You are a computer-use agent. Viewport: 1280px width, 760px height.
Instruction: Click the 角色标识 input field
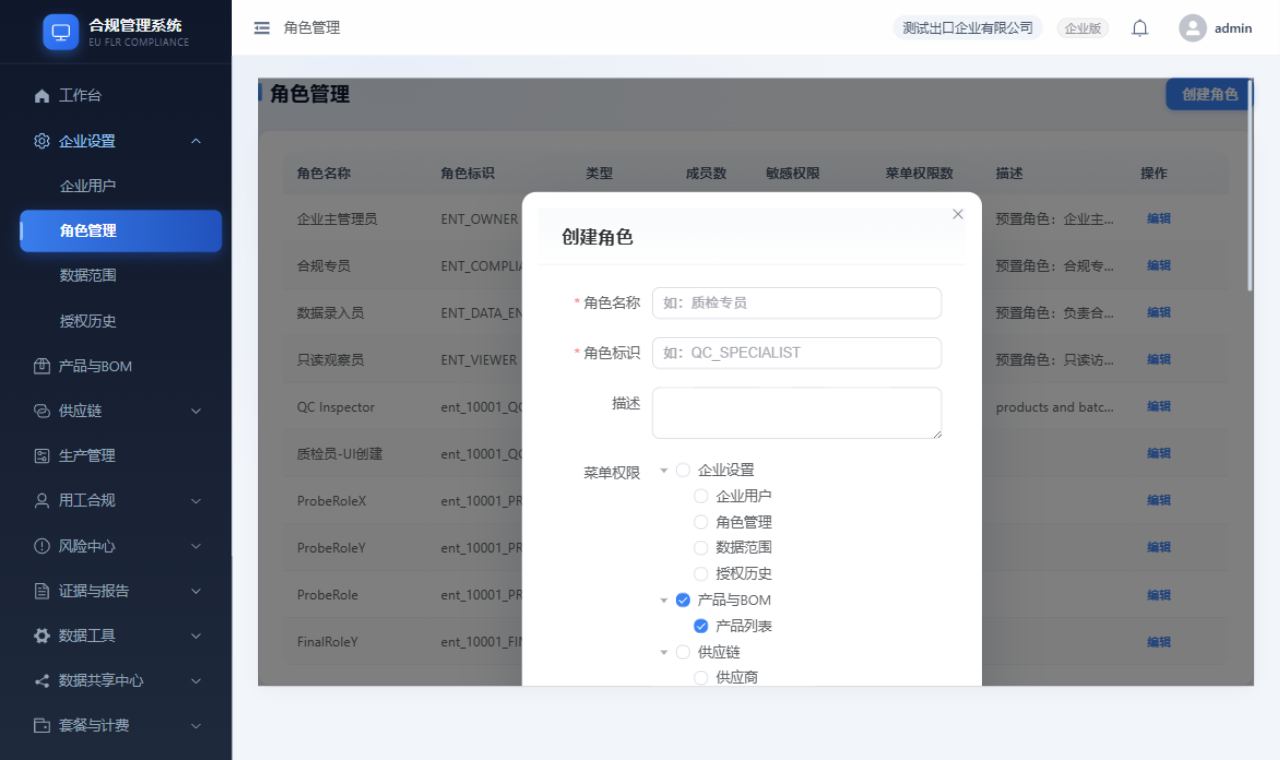797,353
